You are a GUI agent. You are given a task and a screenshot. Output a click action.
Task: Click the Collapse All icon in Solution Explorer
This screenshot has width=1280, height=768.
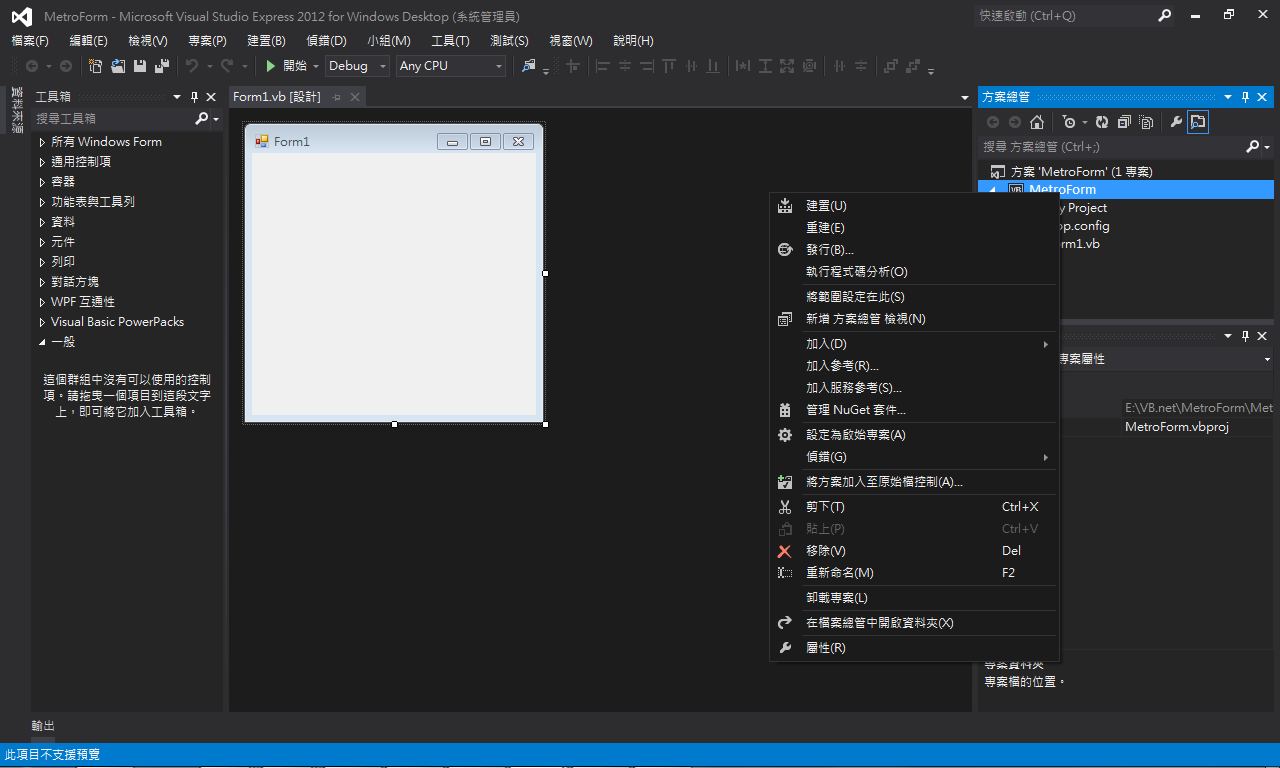1124,122
